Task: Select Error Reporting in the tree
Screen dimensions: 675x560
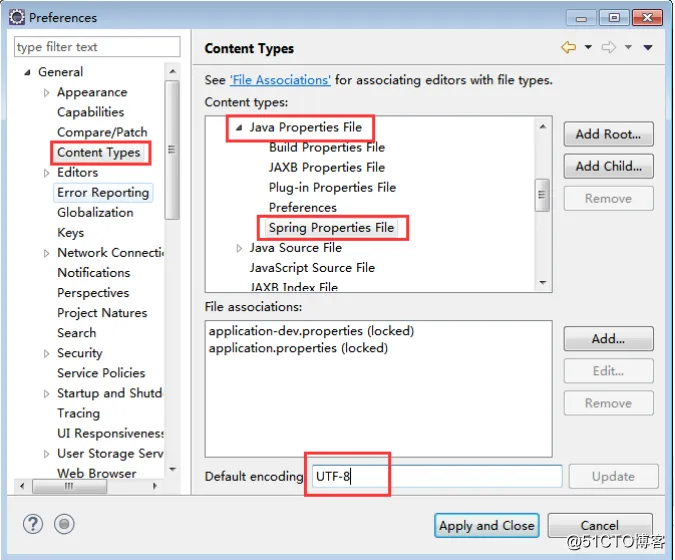Action: [103, 192]
